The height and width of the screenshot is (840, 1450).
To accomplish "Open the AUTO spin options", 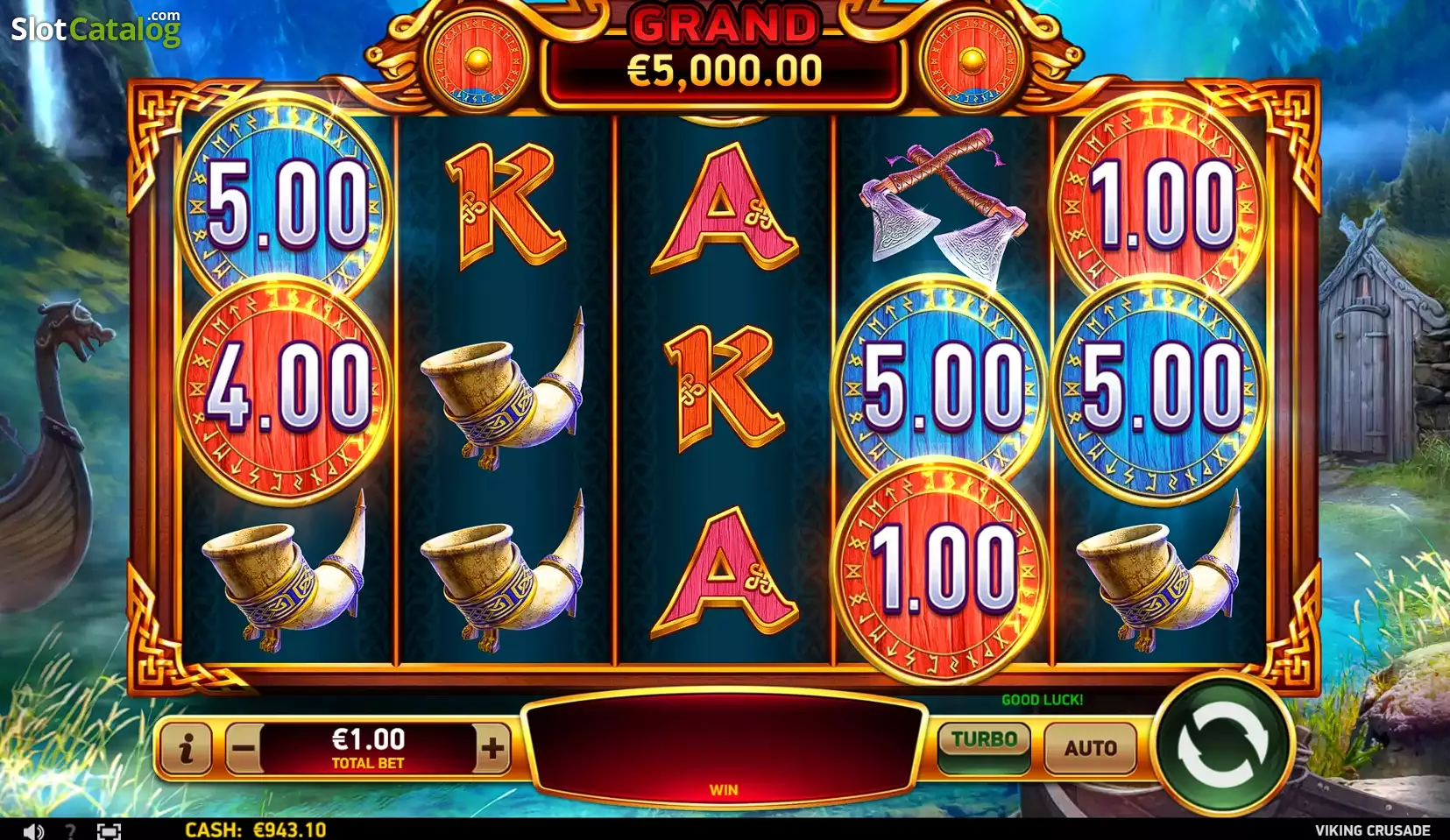I will click(1091, 748).
